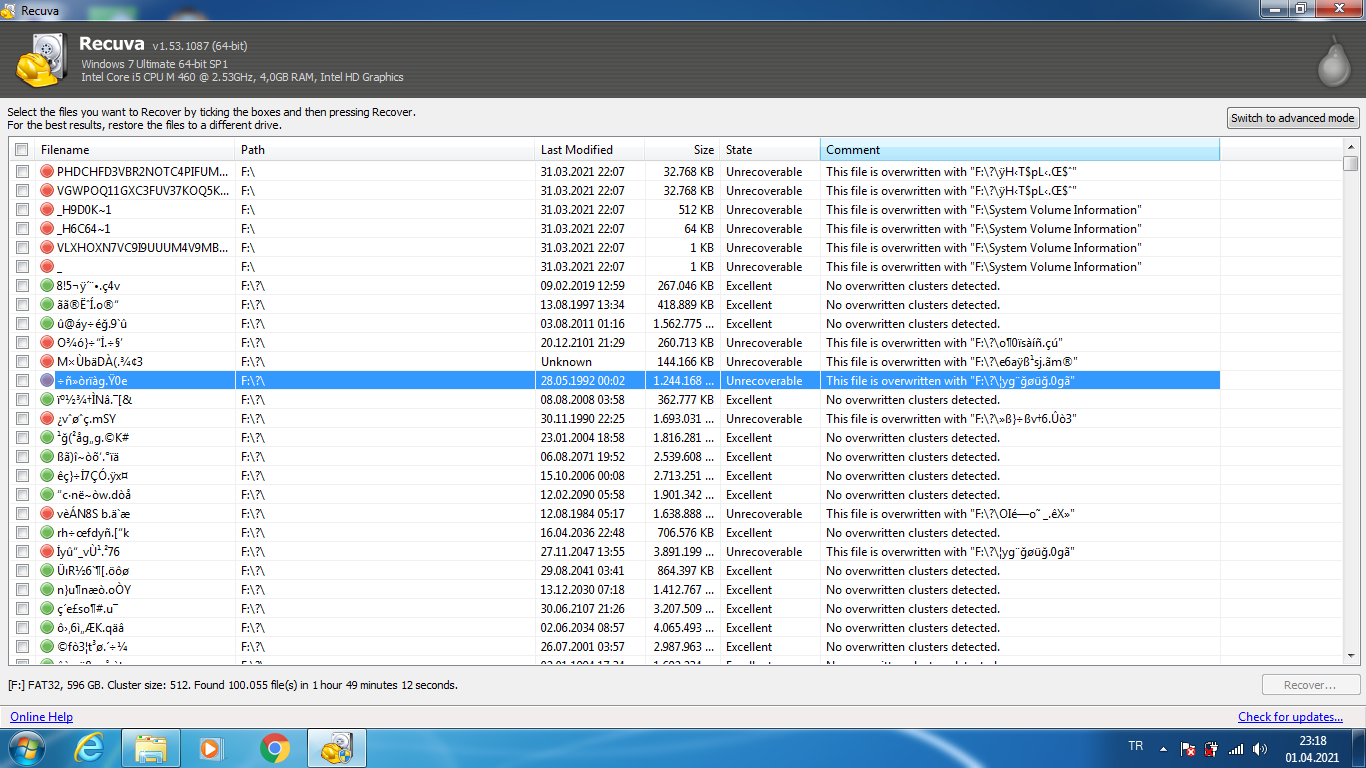Sort the list by Filename column header
The height and width of the screenshot is (768, 1366).
[x=135, y=150]
